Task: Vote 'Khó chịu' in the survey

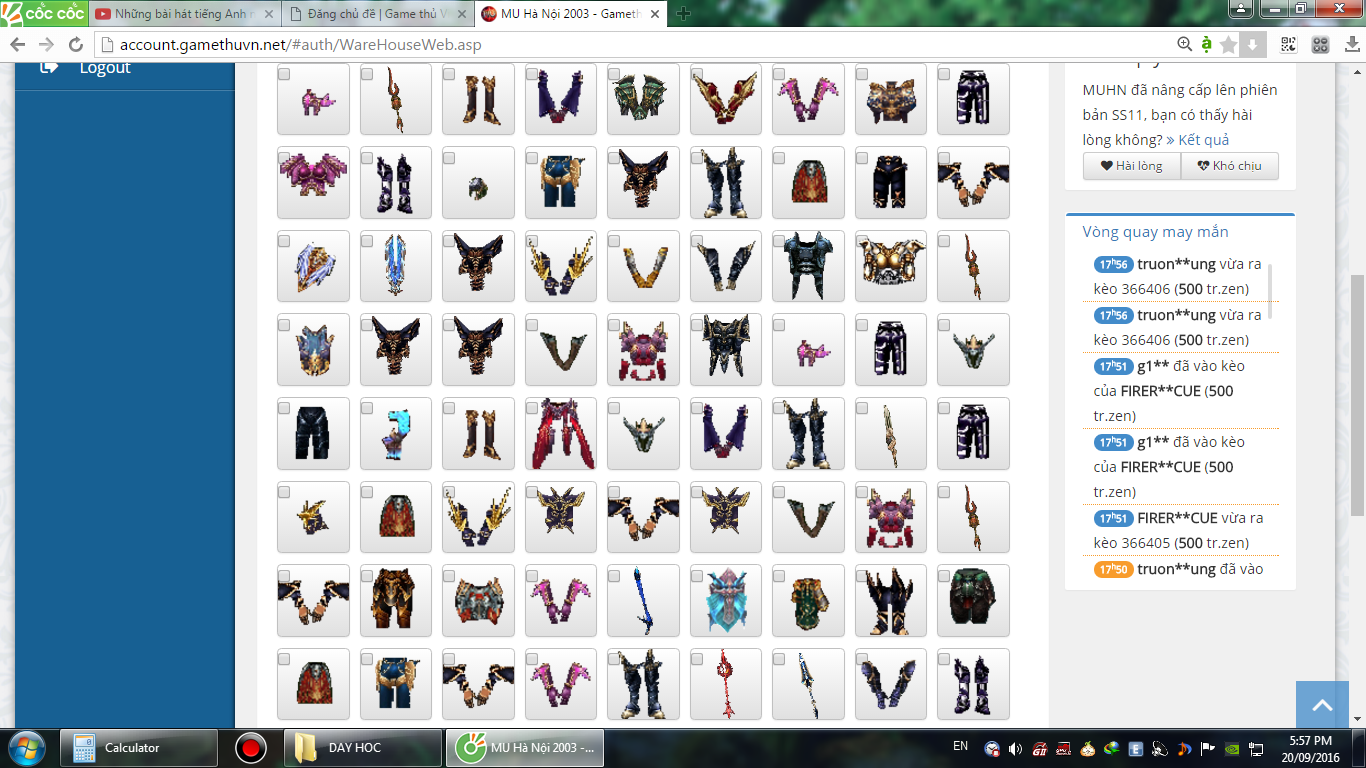Action: (x=1229, y=166)
